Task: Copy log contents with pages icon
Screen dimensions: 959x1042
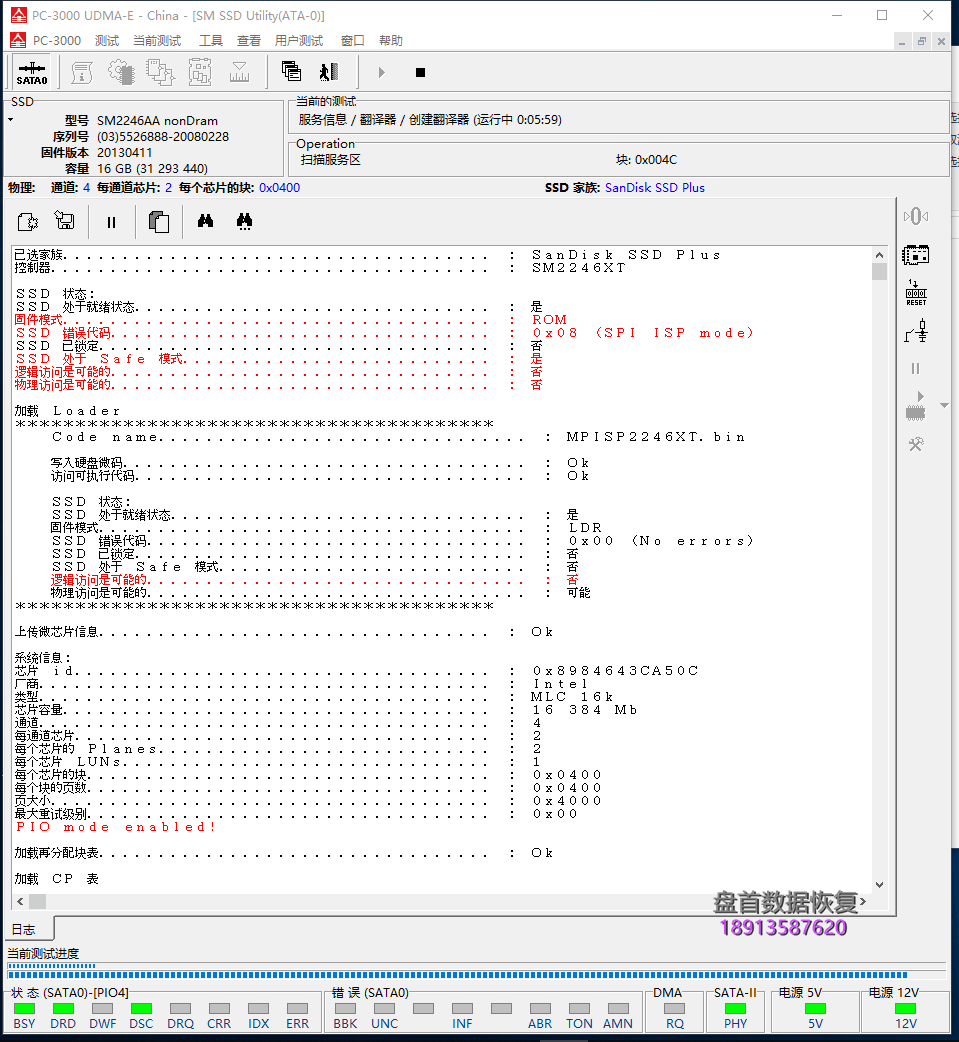Action: pos(158,221)
